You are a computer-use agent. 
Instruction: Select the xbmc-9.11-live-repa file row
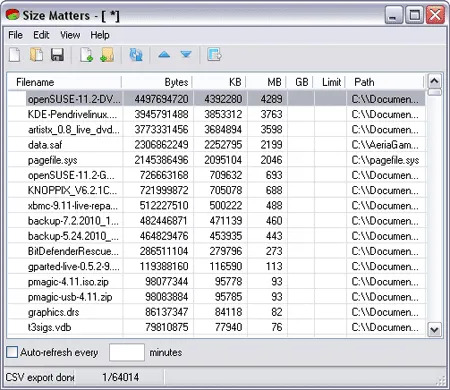click(216, 205)
